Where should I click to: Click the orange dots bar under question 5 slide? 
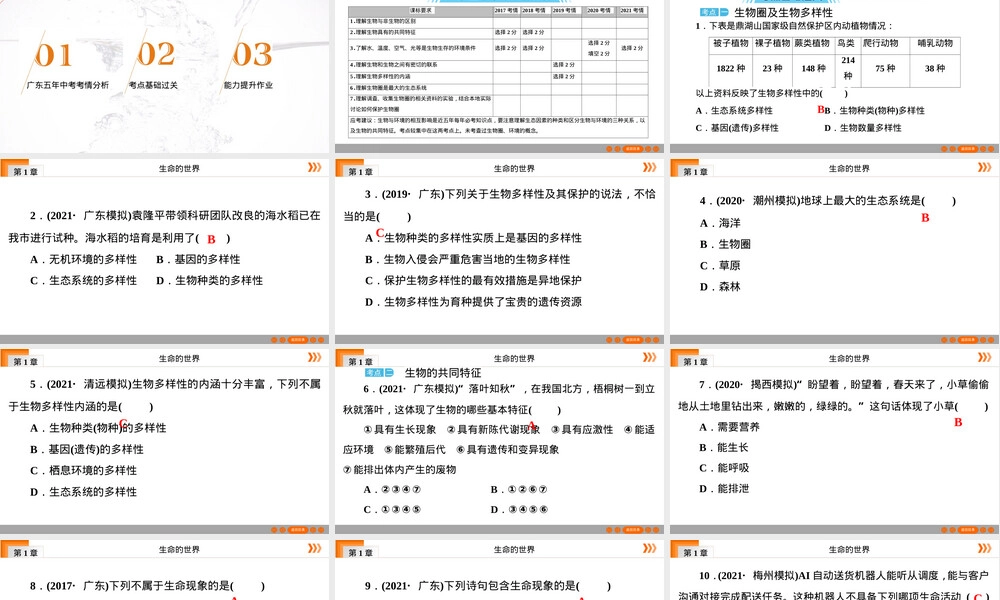pyautogui.click(x=298, y=530)
